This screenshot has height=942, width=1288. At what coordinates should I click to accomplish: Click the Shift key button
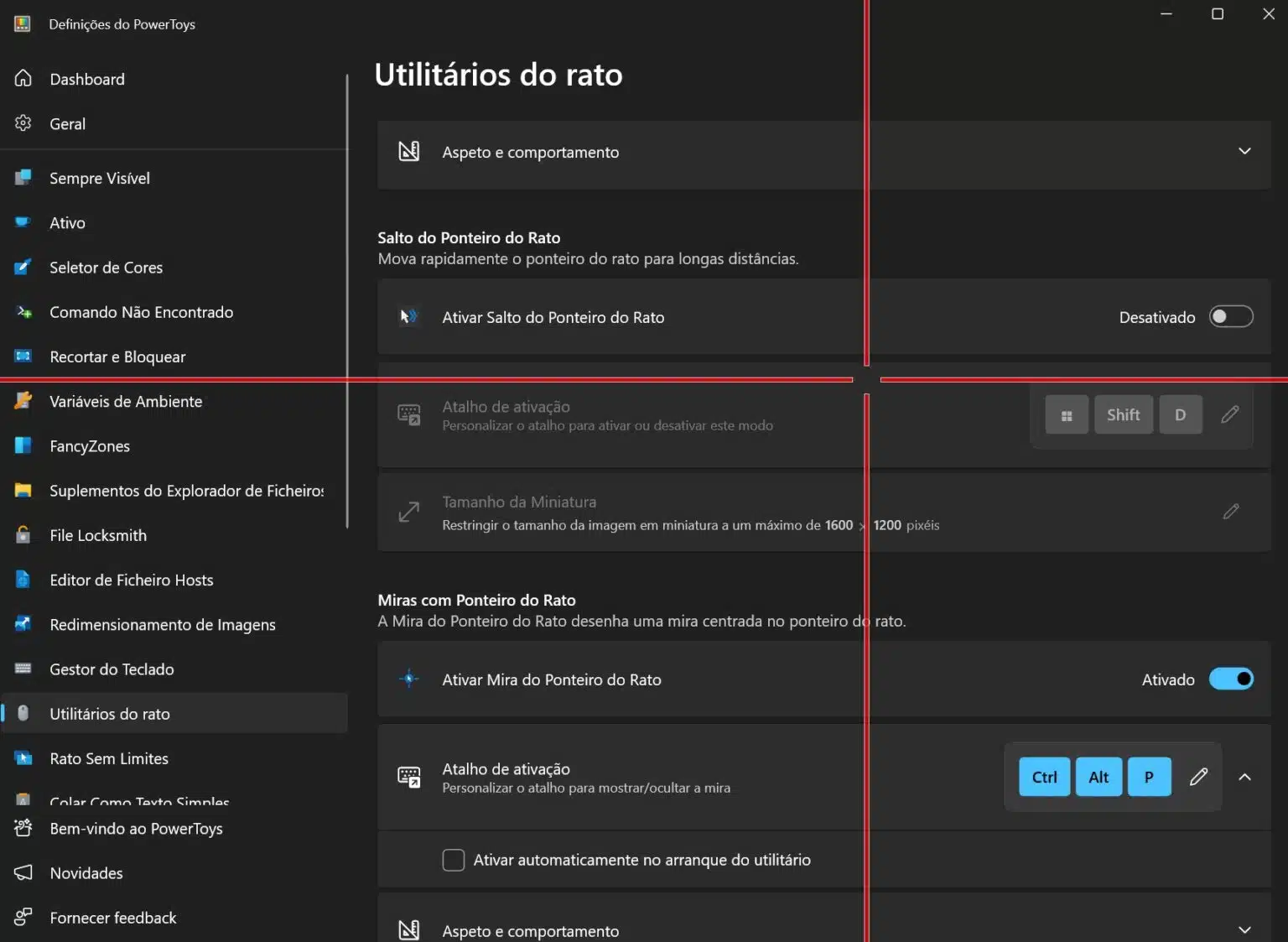(1124, 414)
